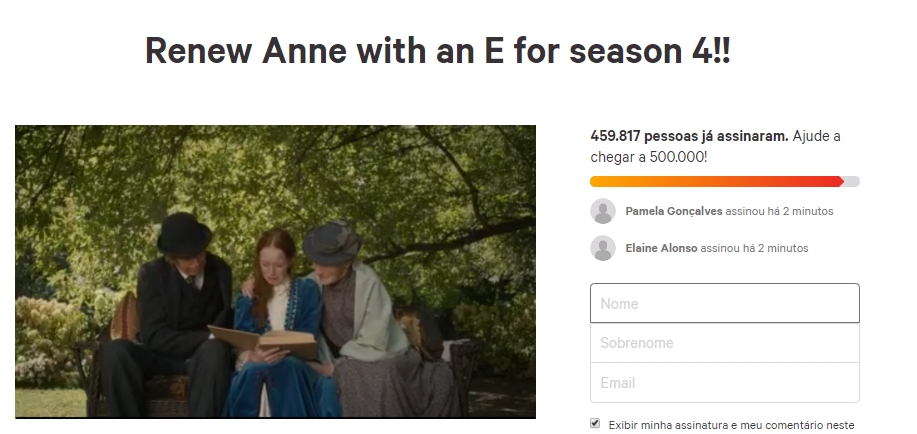The height and width of the screenshot is (434, 917).
Task: Click the gray unfilled end of progress bar
Action: click(852, 181)
